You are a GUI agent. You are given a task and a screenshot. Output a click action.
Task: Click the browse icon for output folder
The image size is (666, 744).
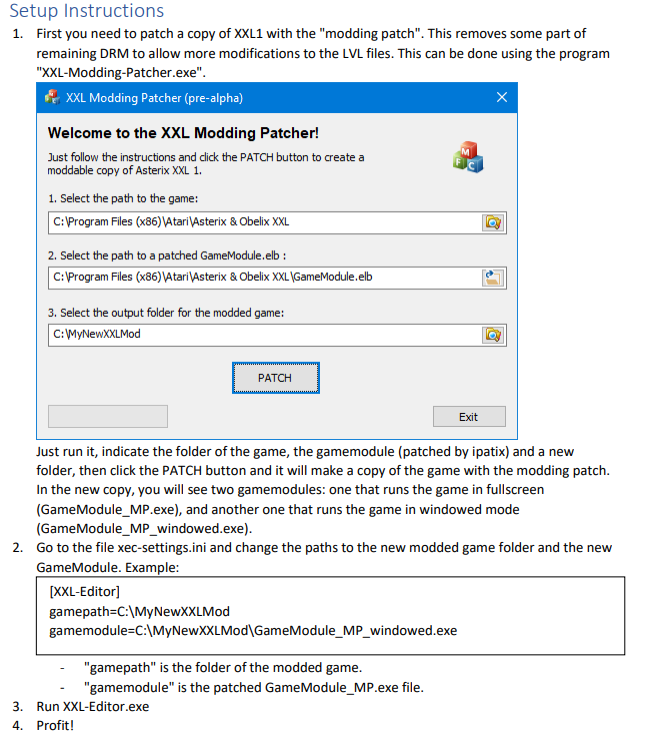coord(493,335)
